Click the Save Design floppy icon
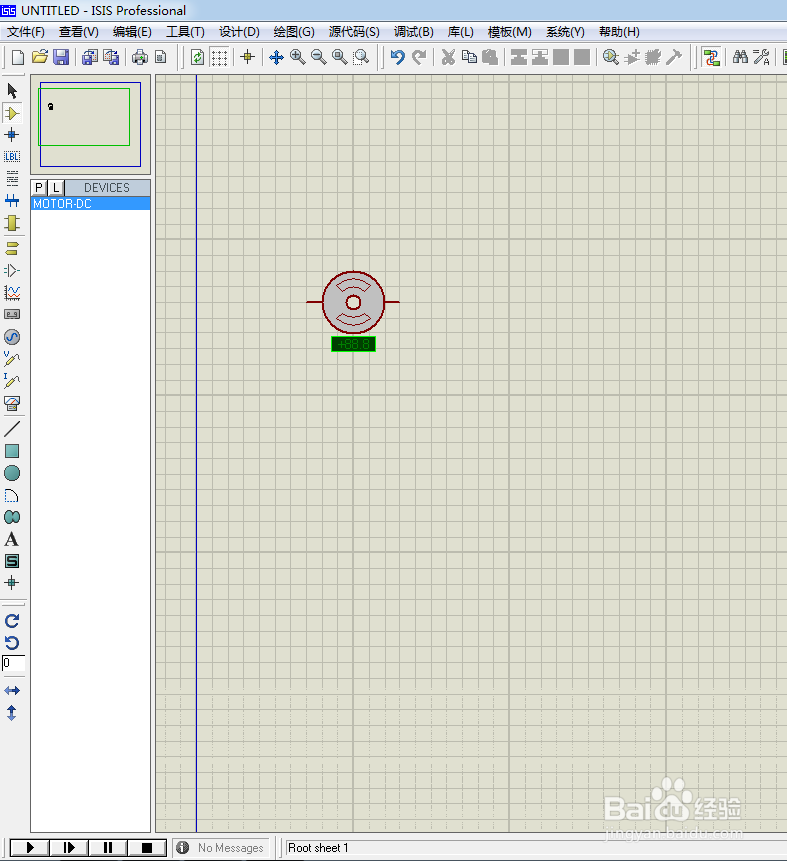This screenshot has height=861, width=787. click(61, 57)
